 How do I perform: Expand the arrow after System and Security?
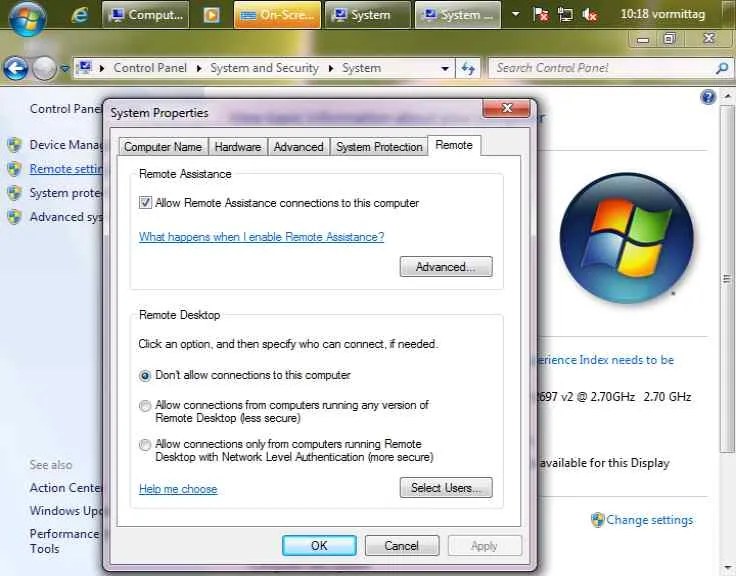click(331, 69)
